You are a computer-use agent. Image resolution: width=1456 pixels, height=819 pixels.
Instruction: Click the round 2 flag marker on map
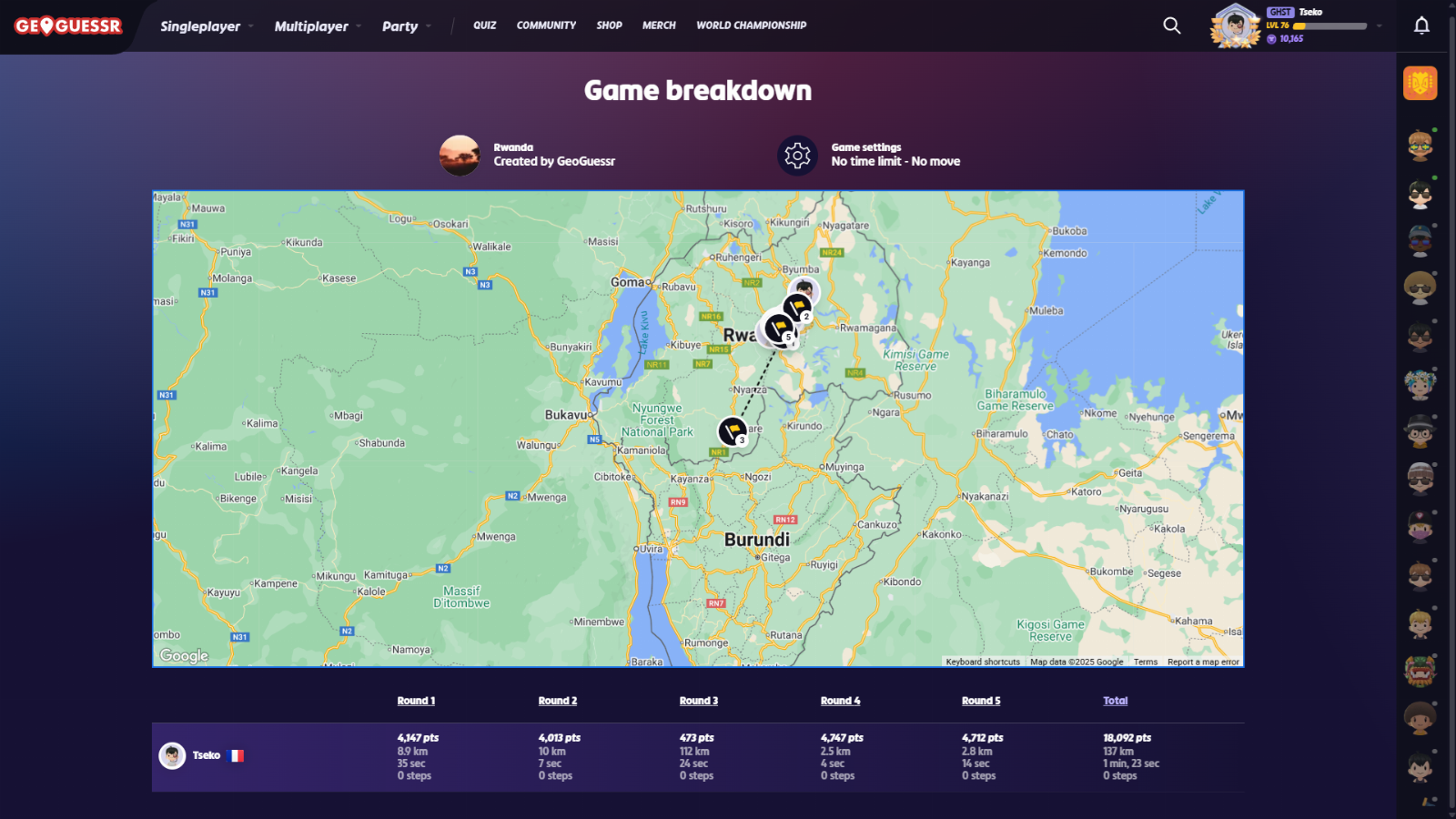coord(798,307)
